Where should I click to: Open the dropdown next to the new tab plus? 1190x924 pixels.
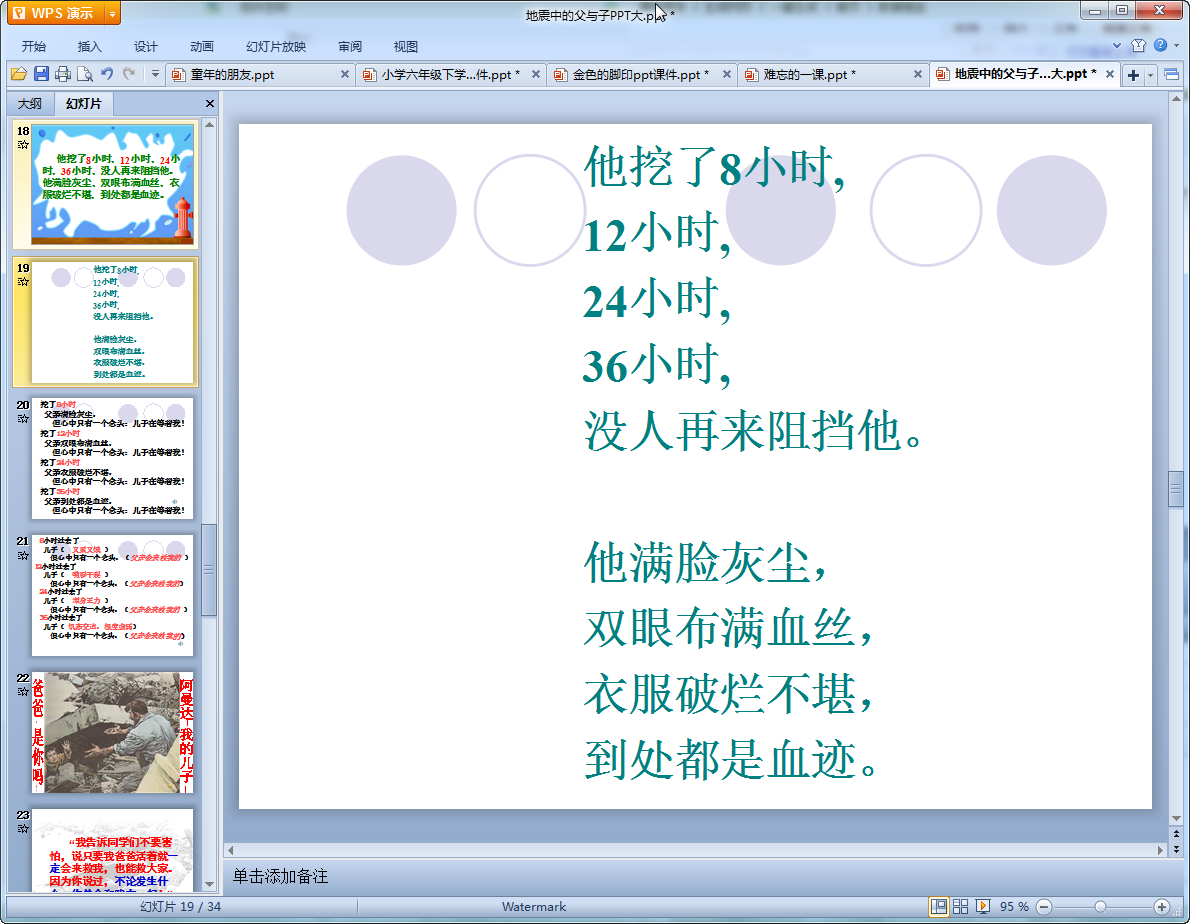click(1151, 75)
